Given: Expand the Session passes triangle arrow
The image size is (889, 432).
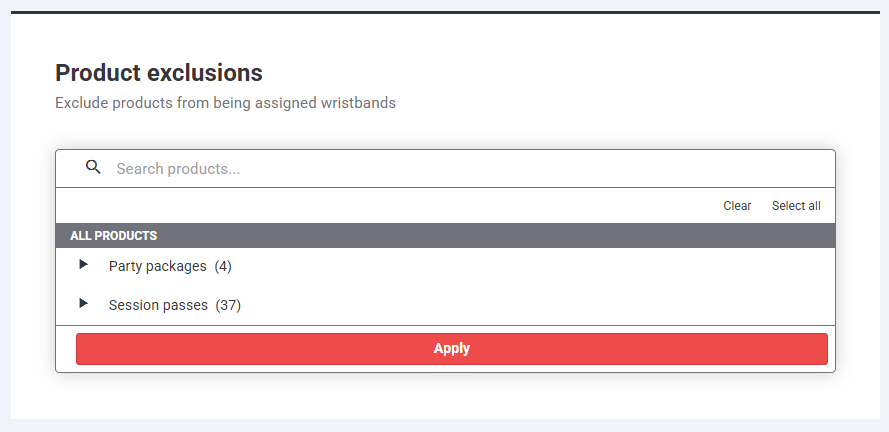Looking at the screenshot, I should pyautogui.click(x=84, y=303).
